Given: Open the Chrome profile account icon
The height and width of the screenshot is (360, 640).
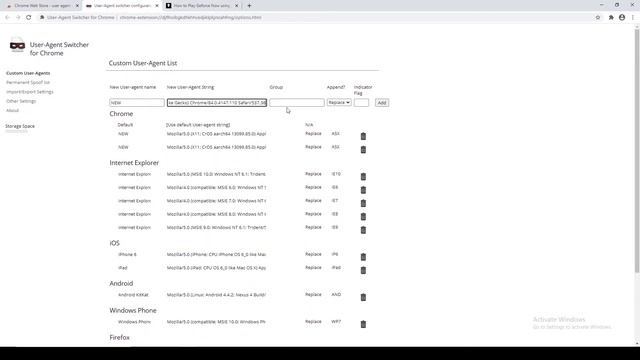Looking at the screenshot, I should click(622, 18).
